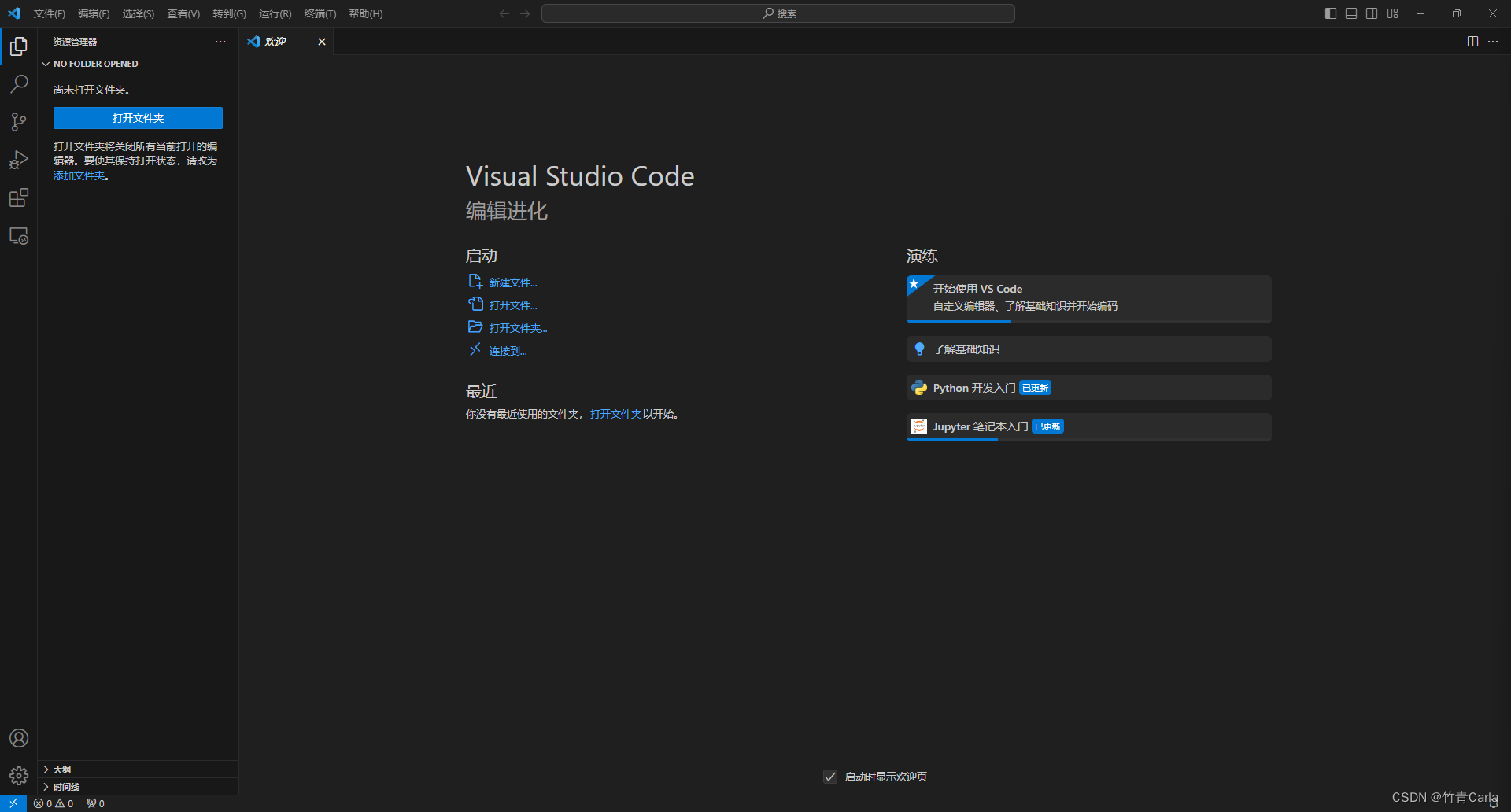Click the 打开文件... link
The width and height of the screenshot is (1511, 812).
click(513, 305)
